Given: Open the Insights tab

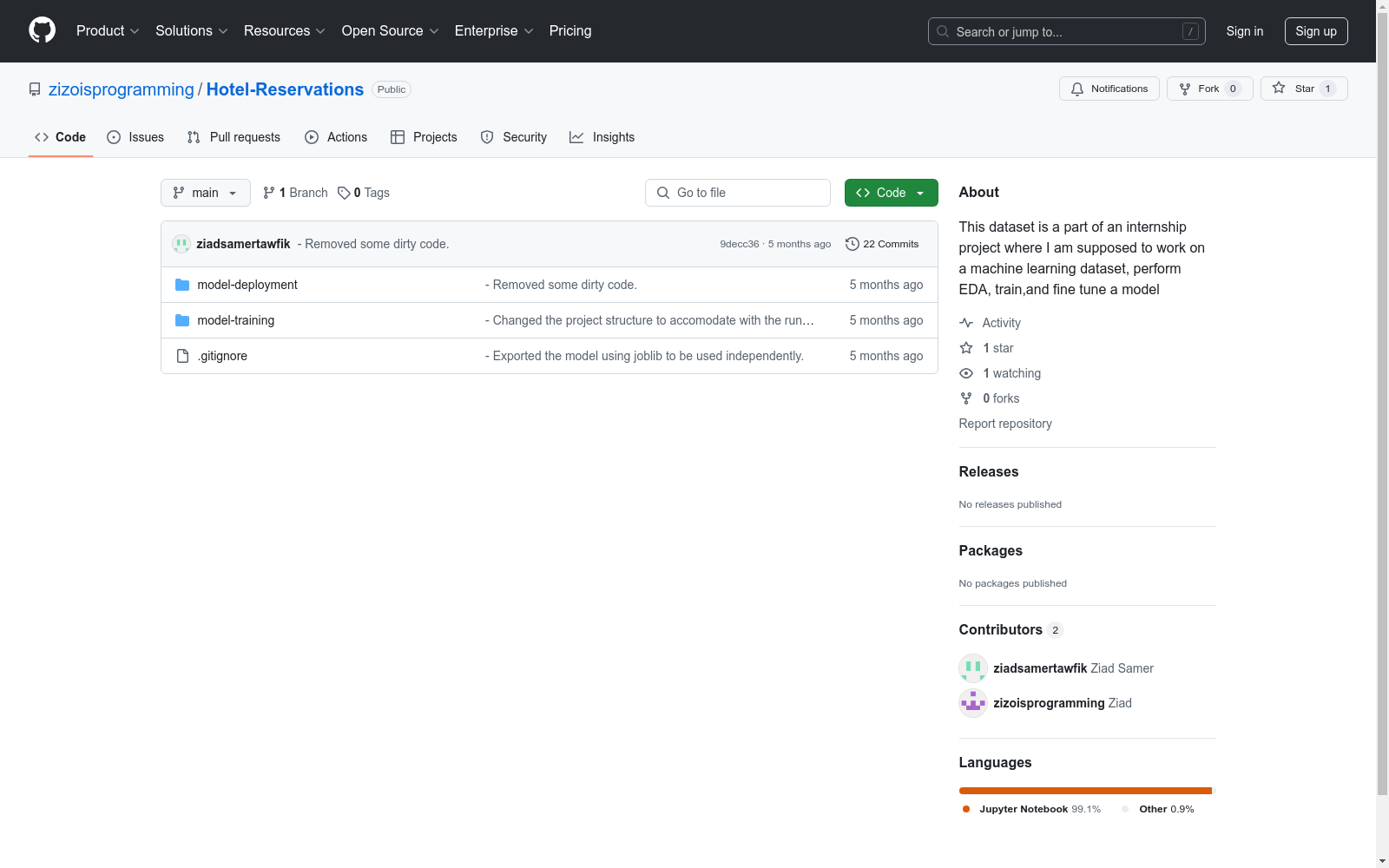Looking at the screenshot, I should [602, 137].
